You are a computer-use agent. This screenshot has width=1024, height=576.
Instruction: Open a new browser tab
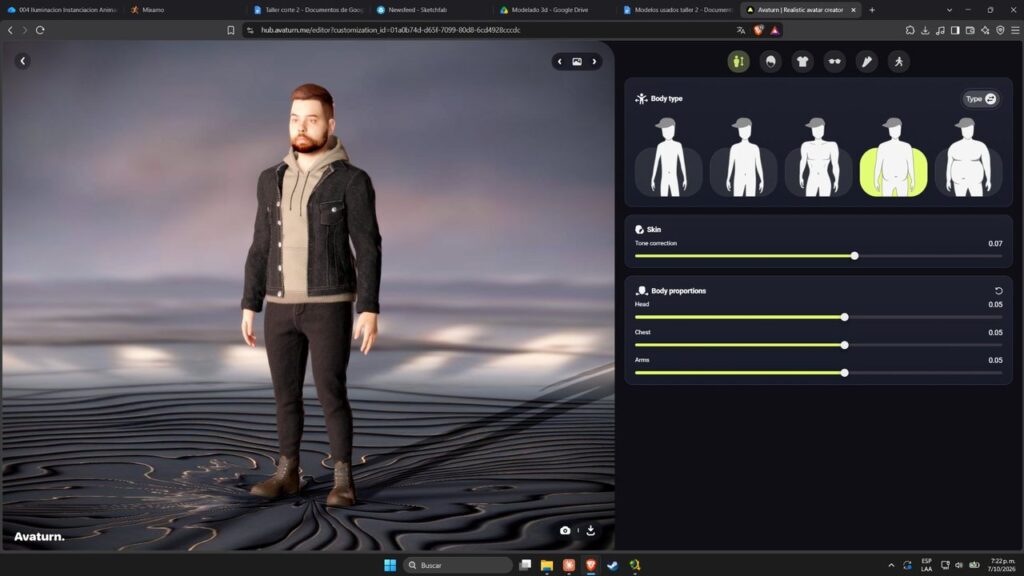pyautogui.click(x=872, y=10)
